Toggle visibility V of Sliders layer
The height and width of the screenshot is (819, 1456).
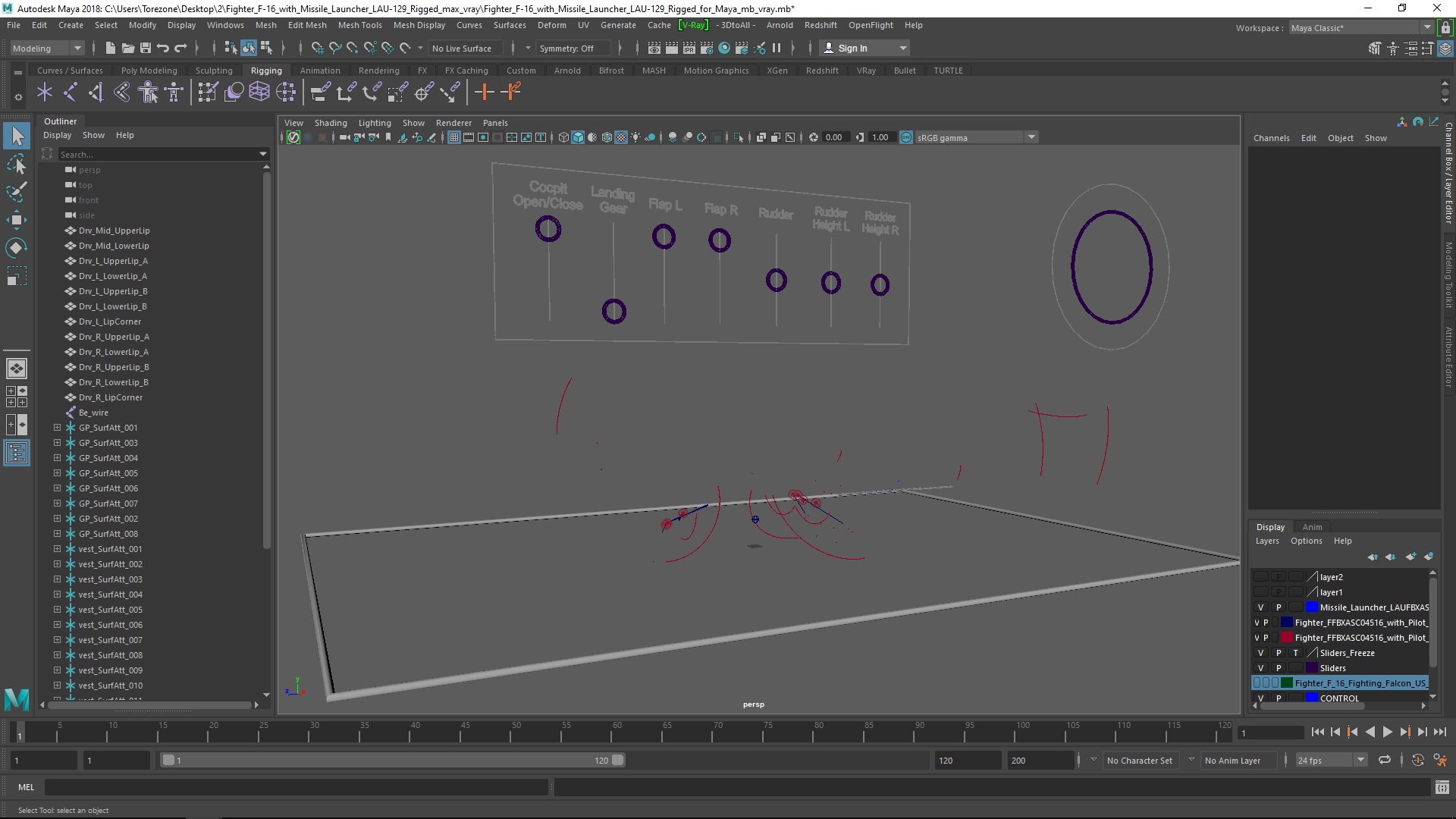(1261, 668)
